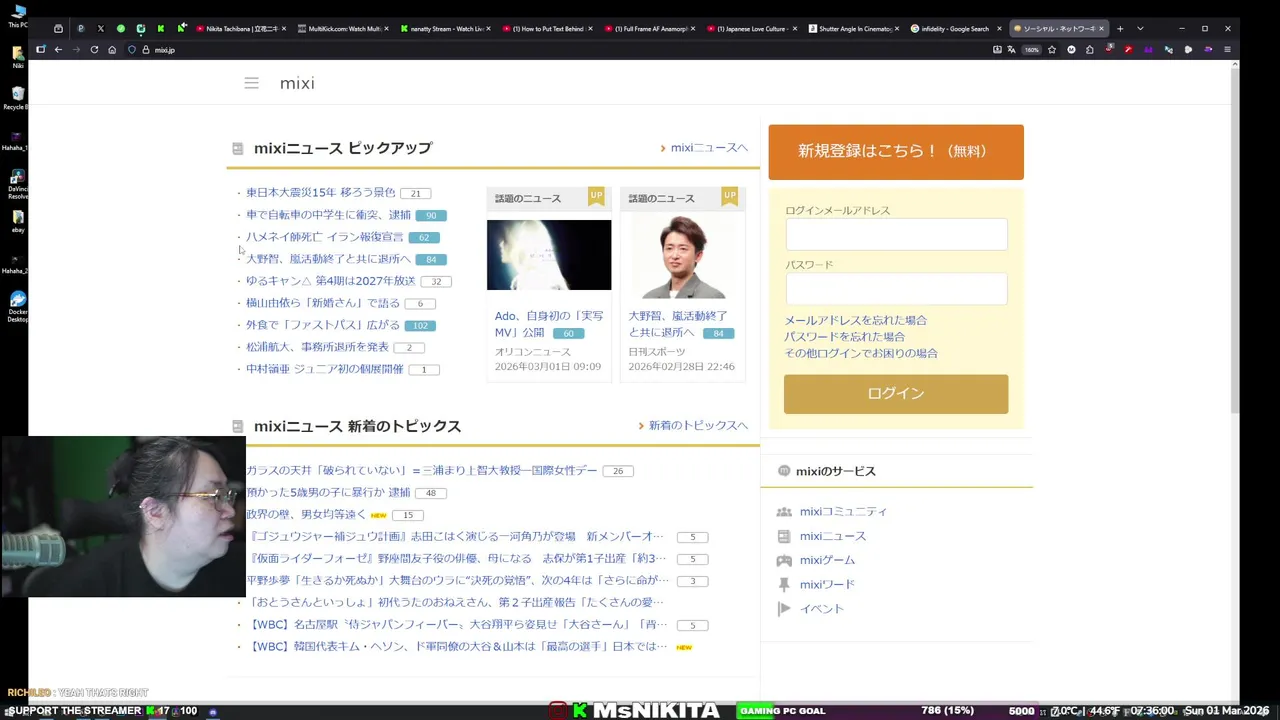Open news 車で自転車の中学生に衝突、逮捕
This screenshot has height=720, width=1280.
click(329, 214)
